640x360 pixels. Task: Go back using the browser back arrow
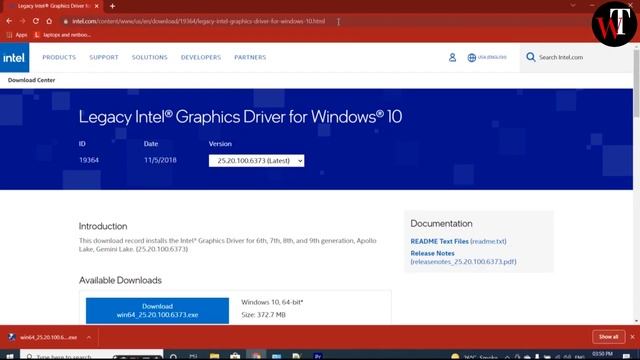point(9,21)
